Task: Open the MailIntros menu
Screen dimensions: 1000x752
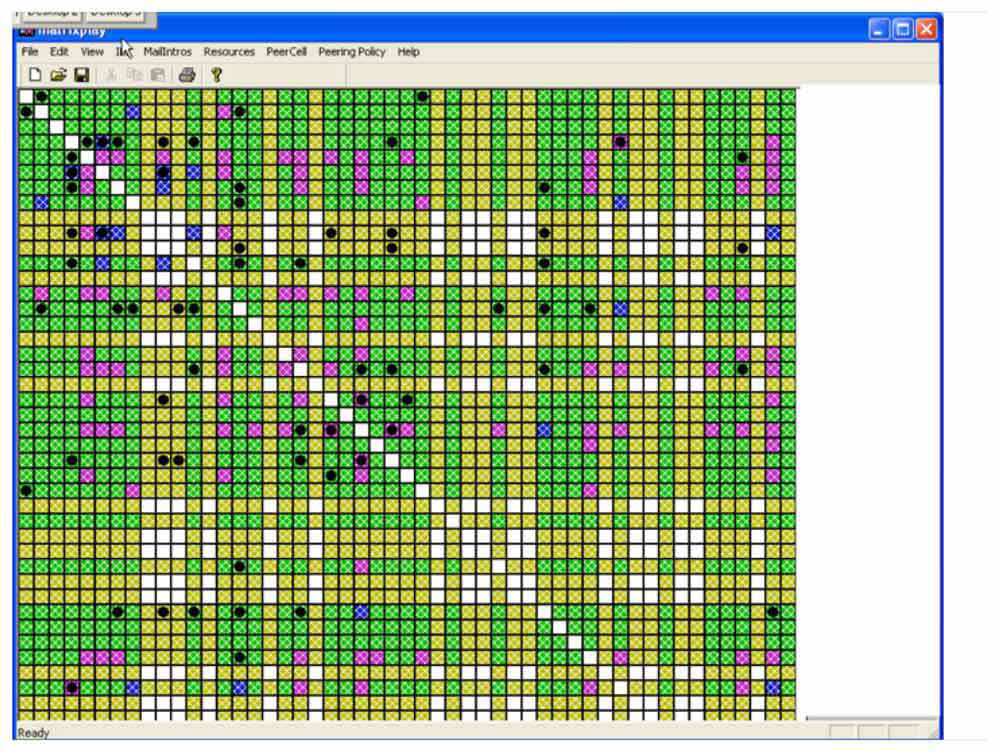Action: pyautogui.click(x=167, y=52)
